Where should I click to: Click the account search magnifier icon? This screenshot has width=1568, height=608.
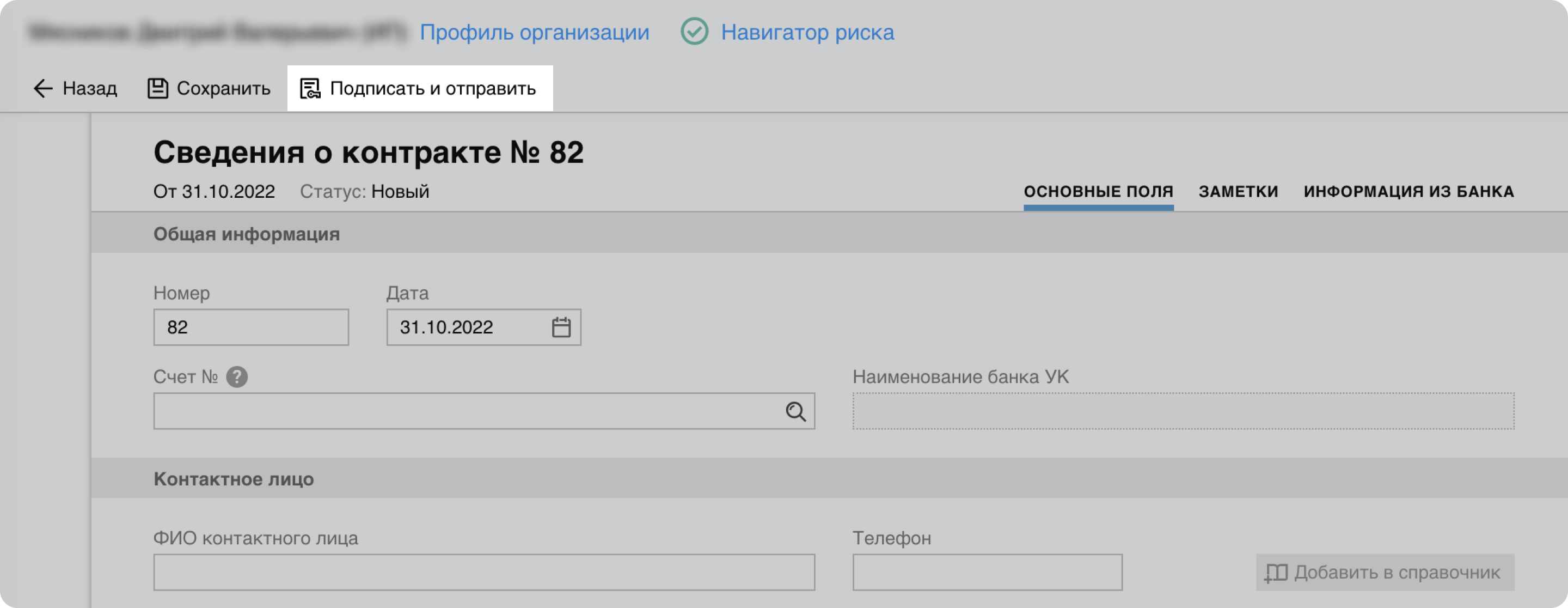click(x=795, y=411)
